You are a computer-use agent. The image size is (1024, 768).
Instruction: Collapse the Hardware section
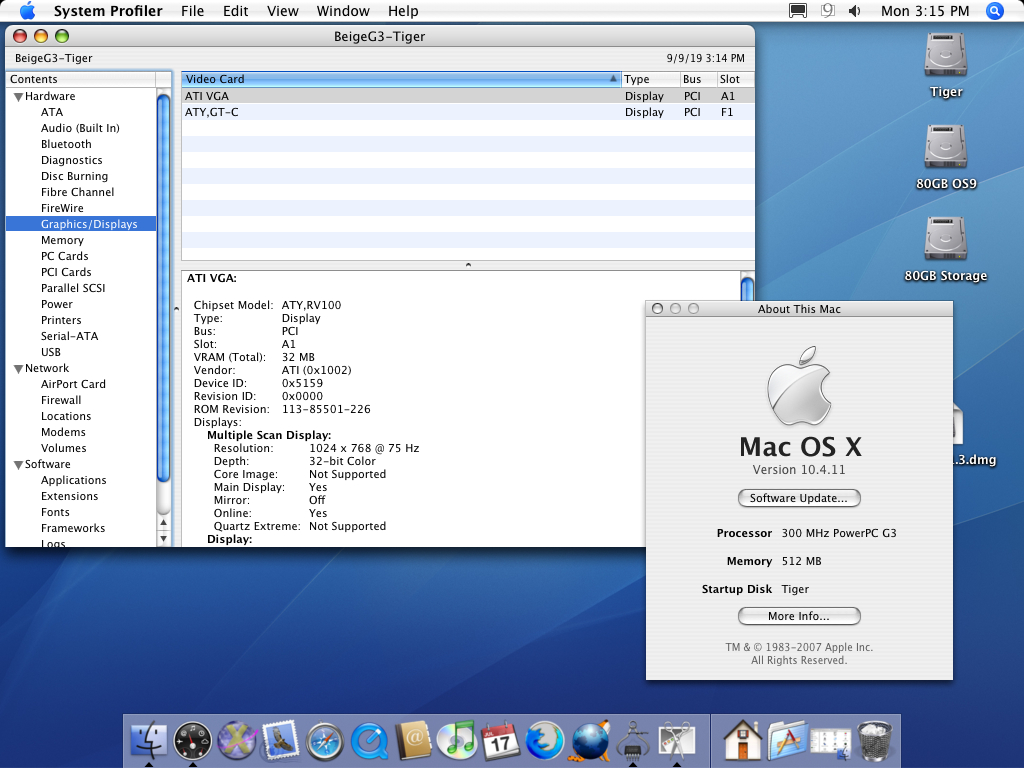[x=18, y=97]
